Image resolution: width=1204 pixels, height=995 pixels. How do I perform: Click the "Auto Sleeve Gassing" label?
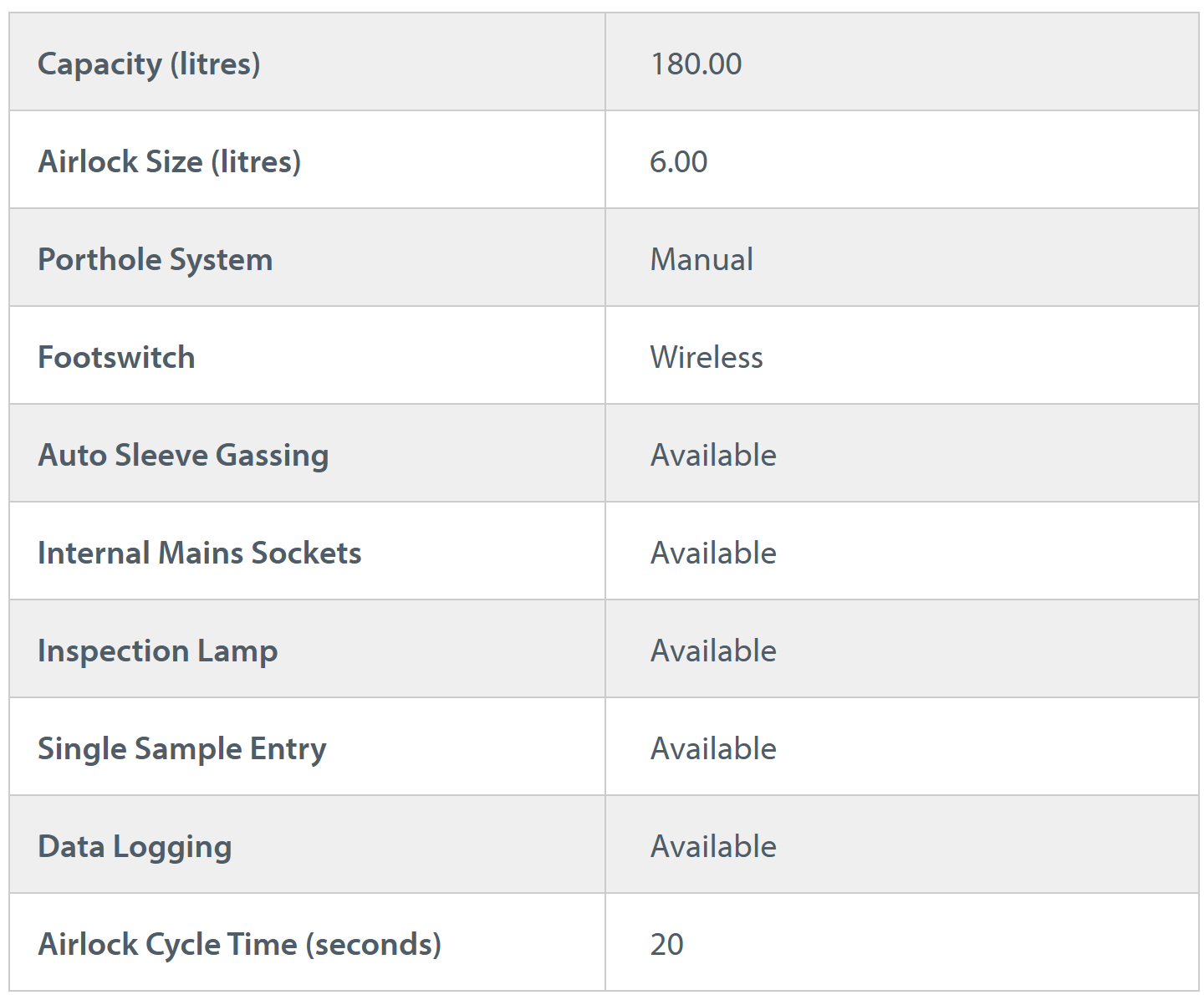[x=183, y=455]
